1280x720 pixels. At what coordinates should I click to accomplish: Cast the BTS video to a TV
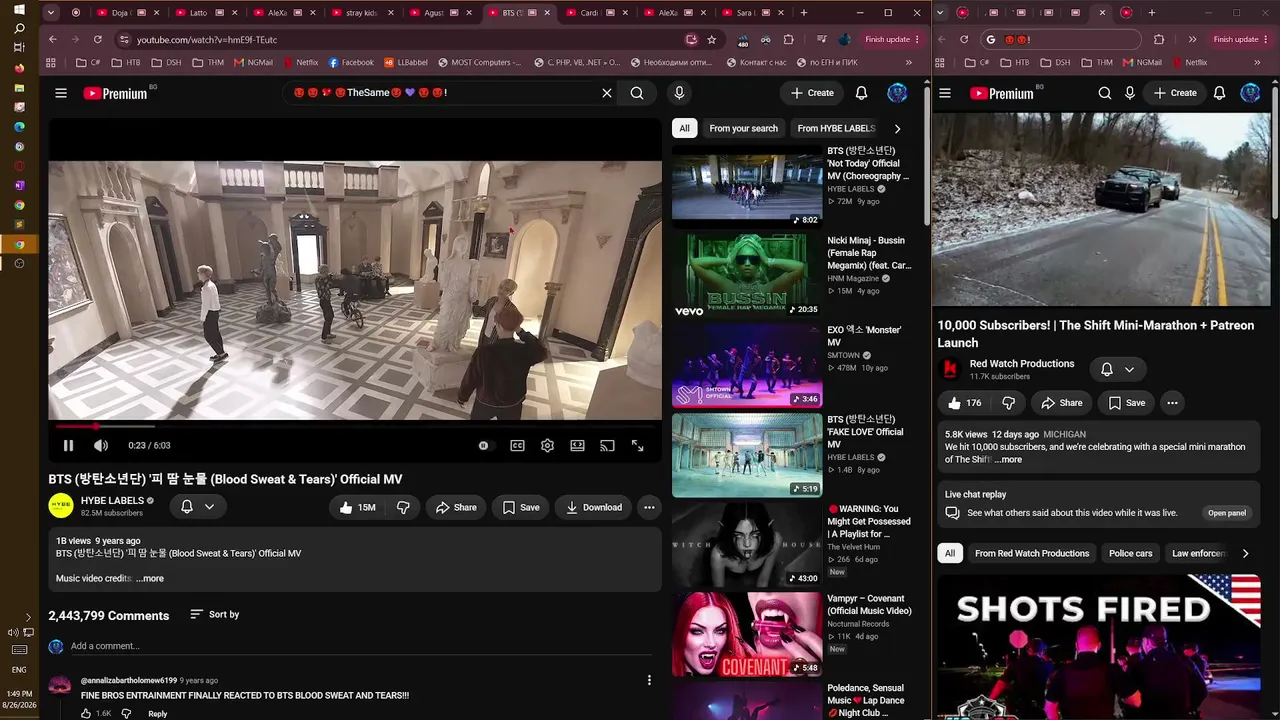[607, 446]
